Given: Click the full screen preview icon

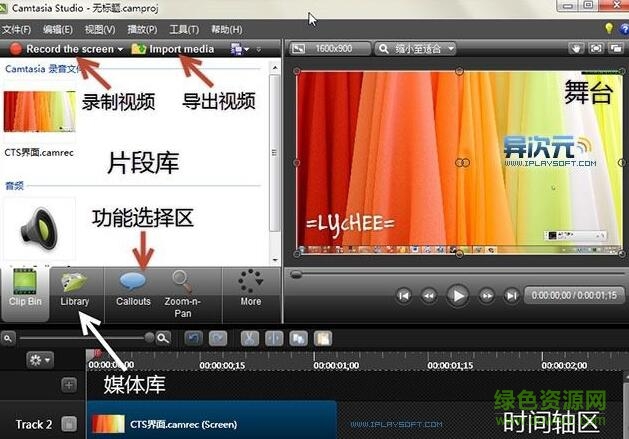Looking at the screenshot, I should coord(596,49).
